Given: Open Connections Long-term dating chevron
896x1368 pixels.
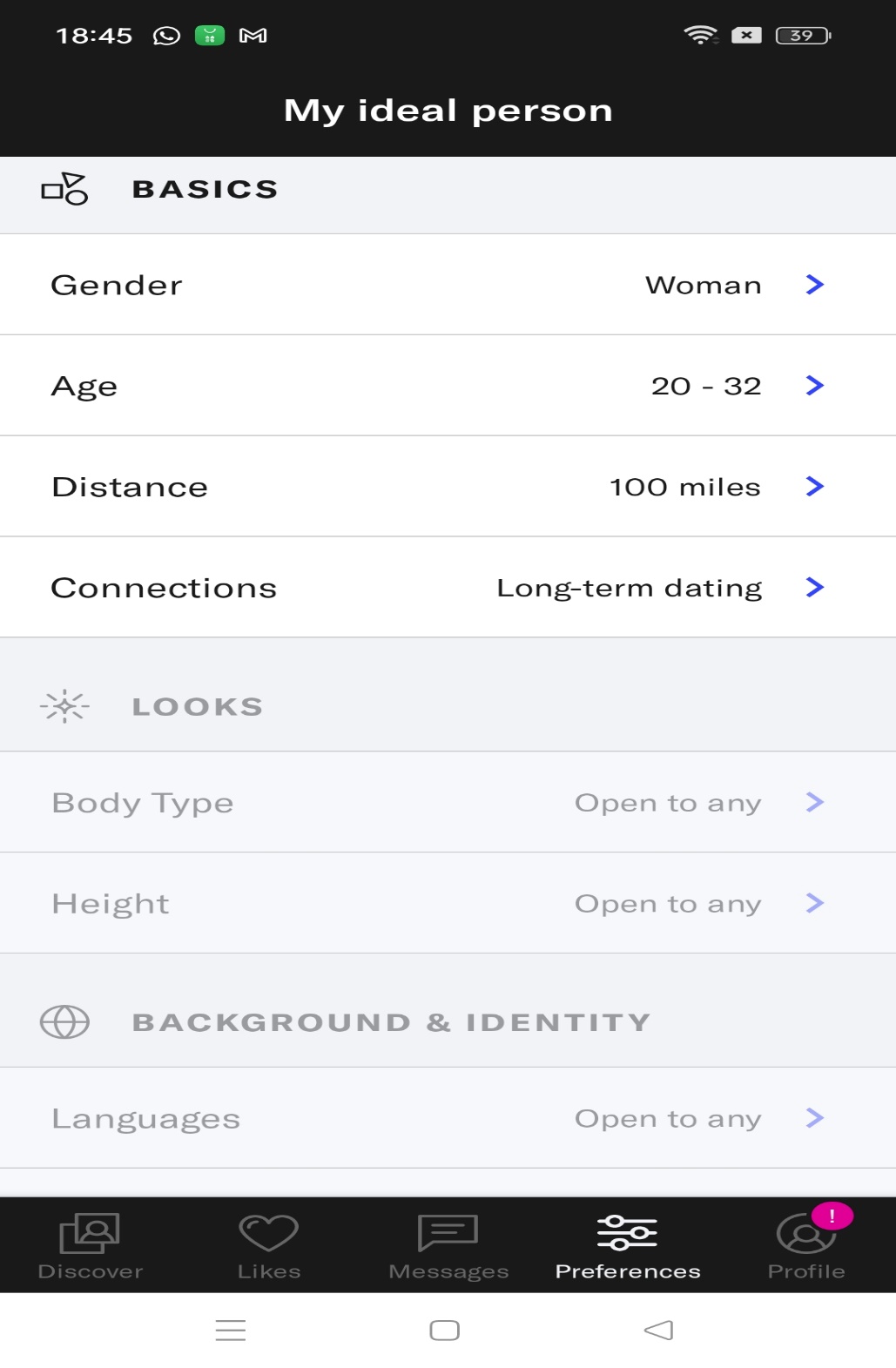Looking at the screenshot, I should 815,588.
